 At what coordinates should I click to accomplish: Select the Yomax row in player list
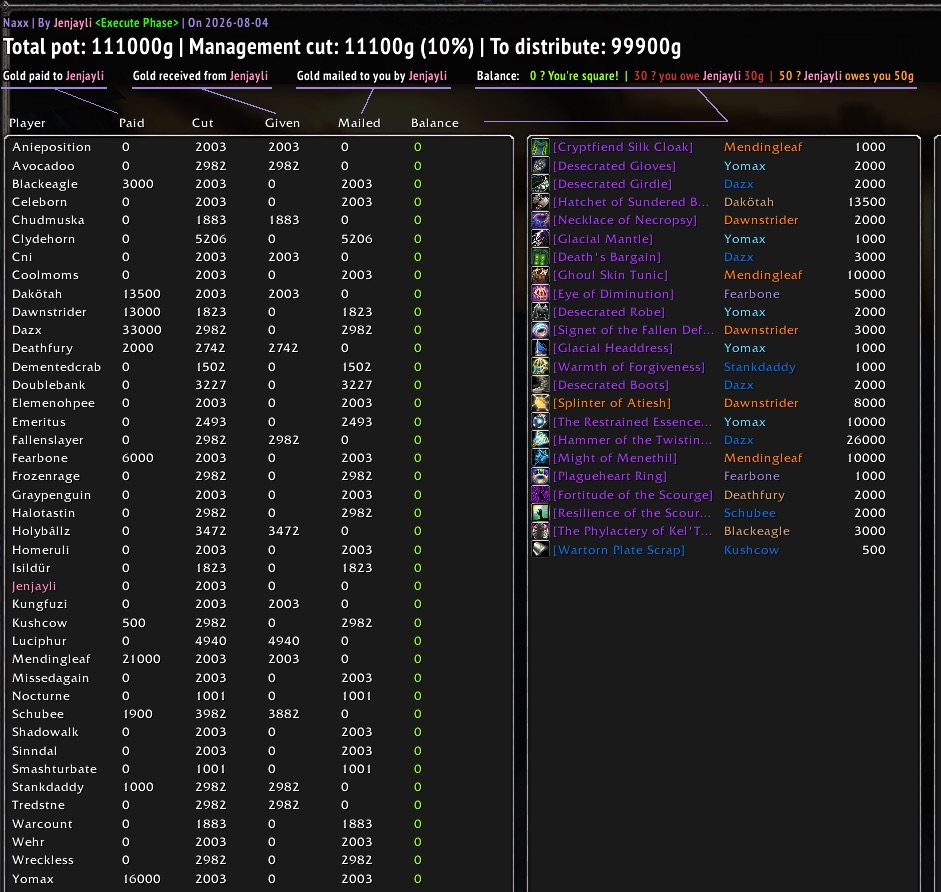[258, 879]
